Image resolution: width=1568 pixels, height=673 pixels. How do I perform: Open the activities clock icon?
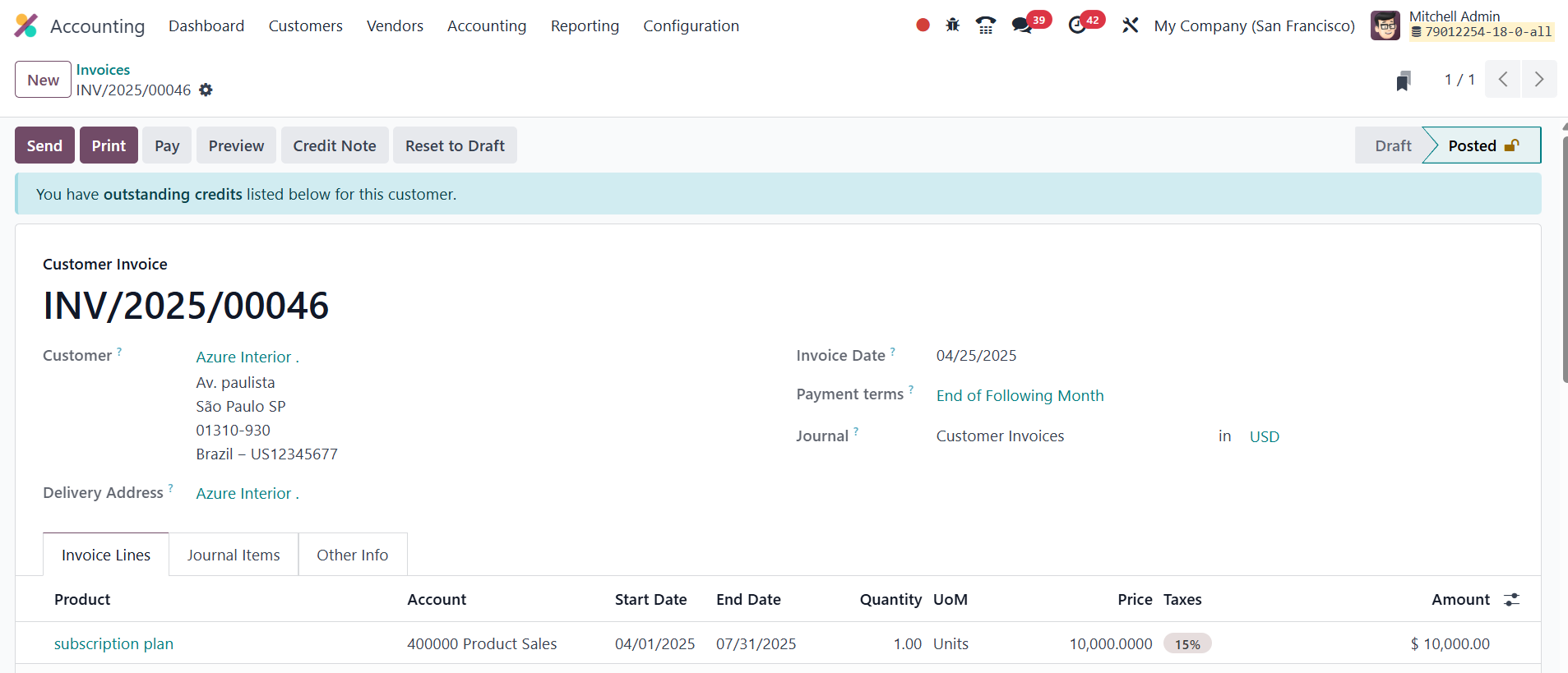click(1077, 25)
